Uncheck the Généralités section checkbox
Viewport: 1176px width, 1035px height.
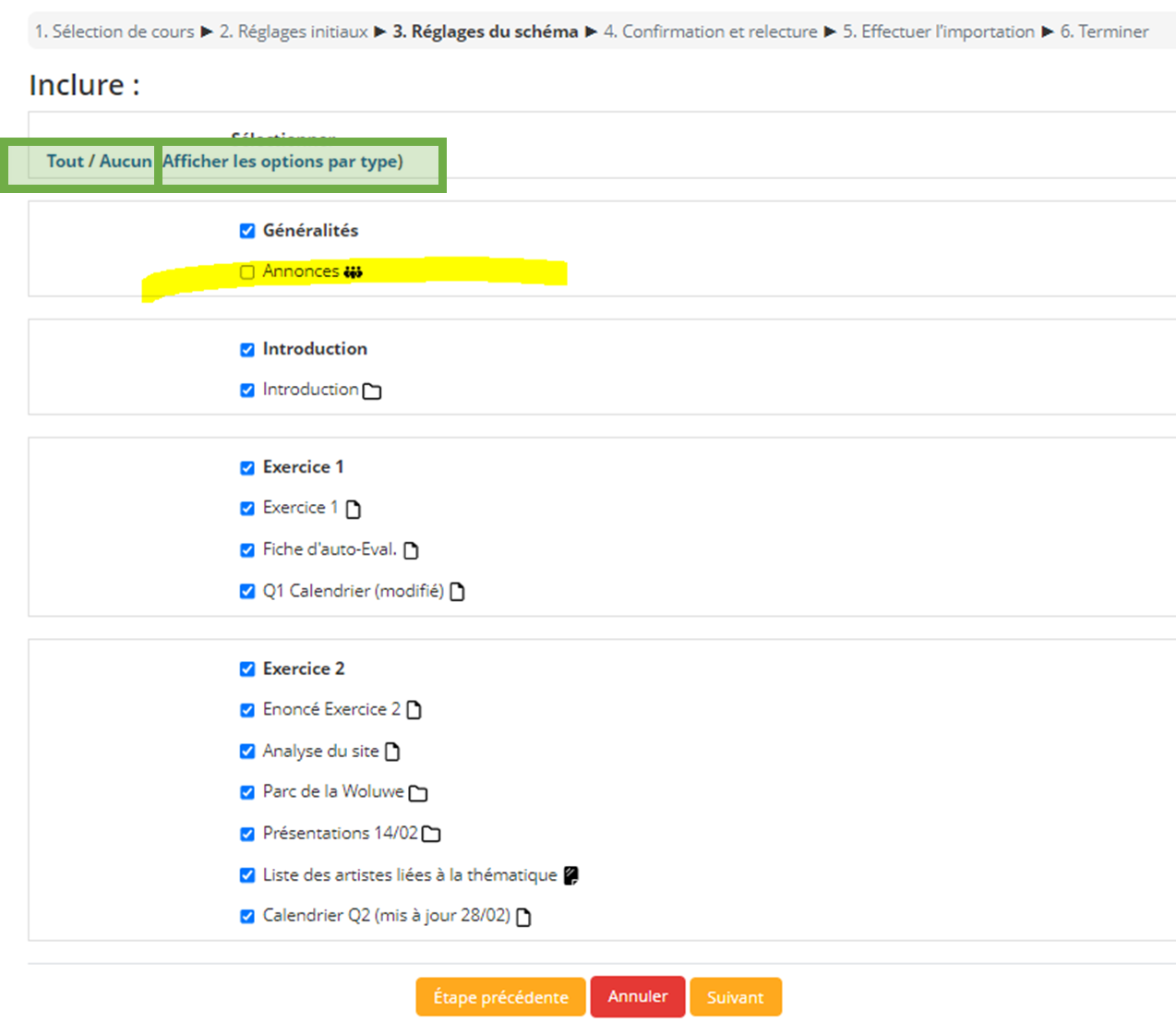coord(247,231)
